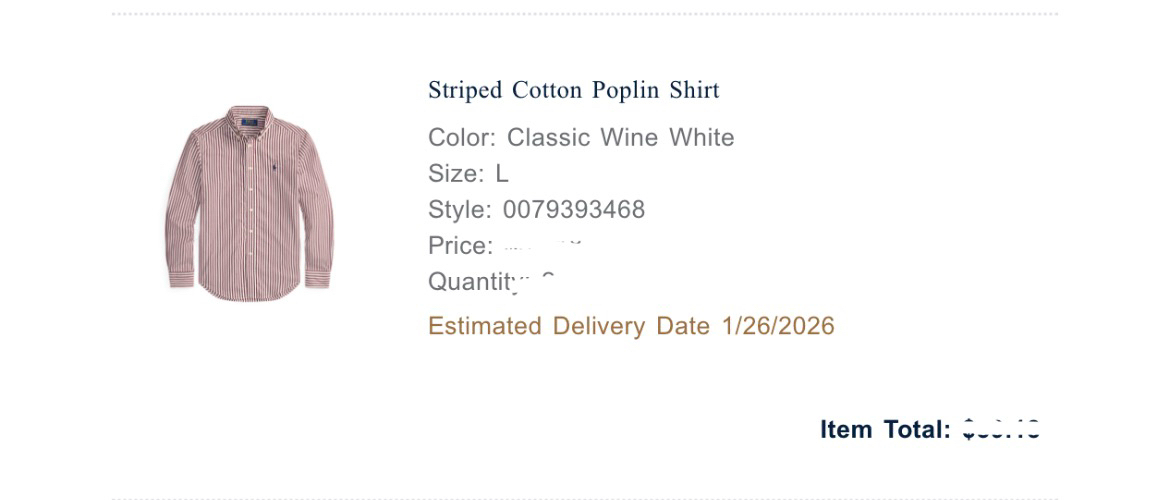Click the delivery date 1/26/2026
This screenshot has width=1170, height=500.
pyautogui.click(x=778, y=326)
